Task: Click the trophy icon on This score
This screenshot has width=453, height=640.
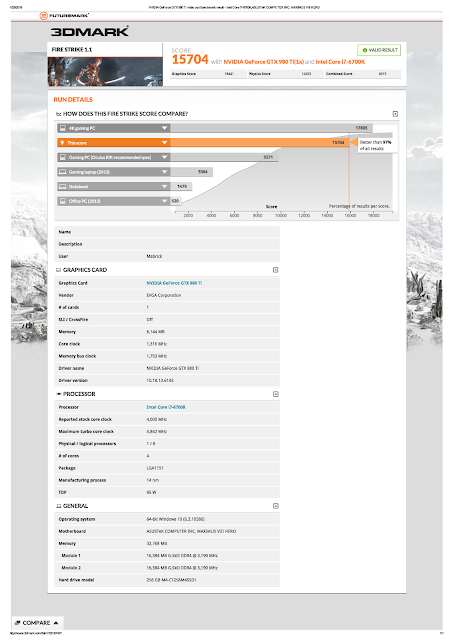Action: point(62,143)
